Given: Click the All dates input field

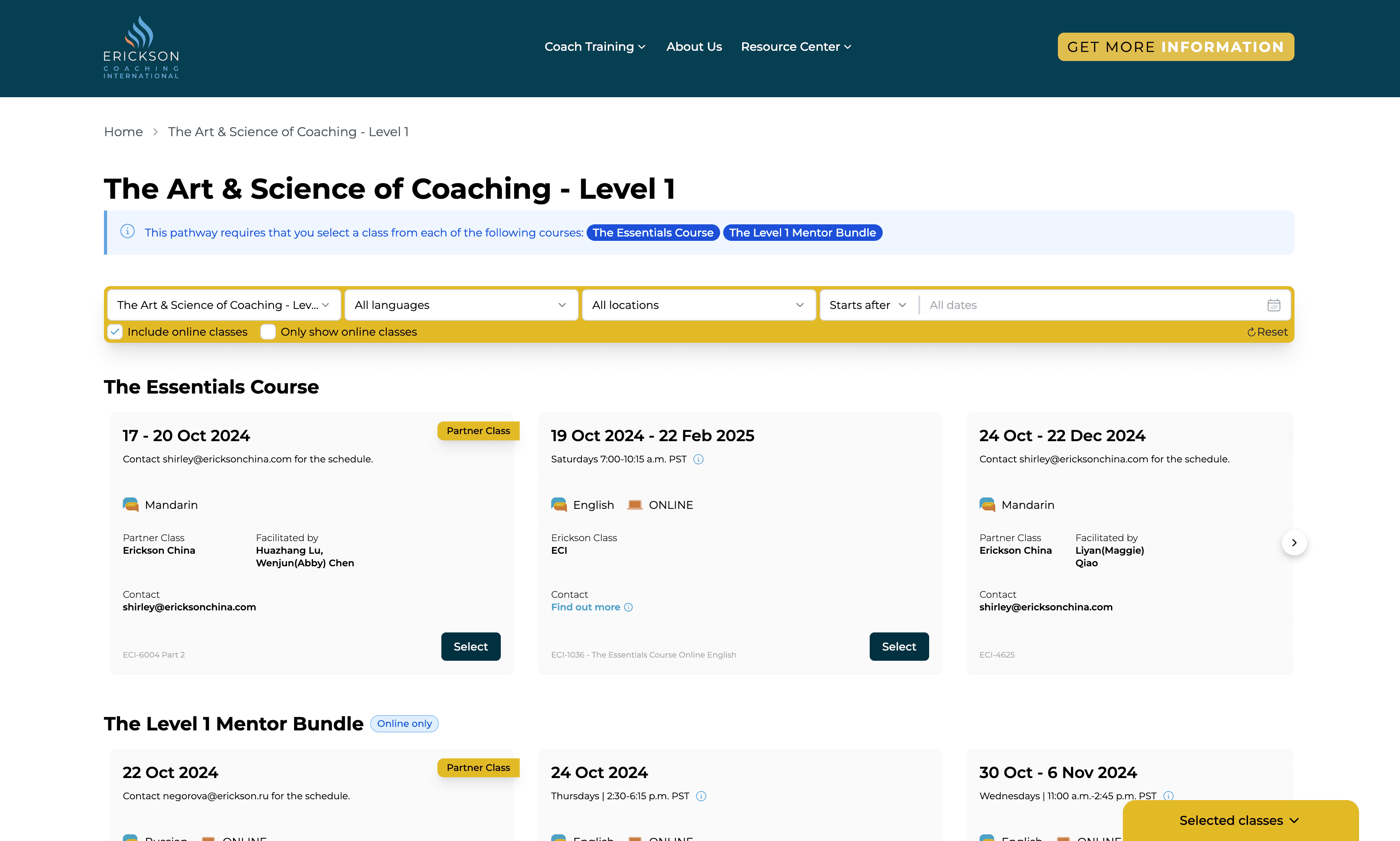Looking at the screenshot, I should pyautogui.click(x=1094, y=305).
